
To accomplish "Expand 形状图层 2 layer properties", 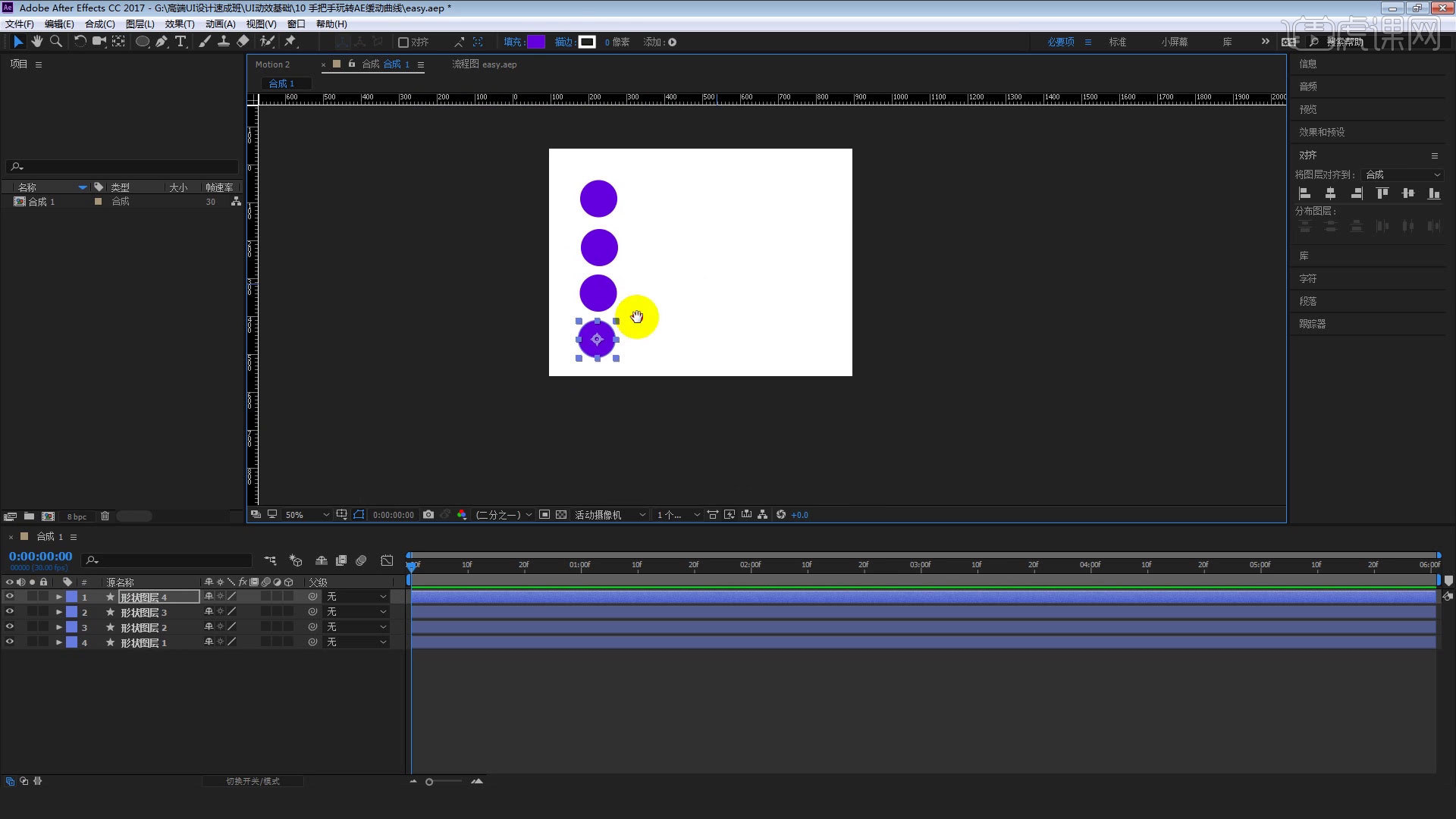I will 59,627.
